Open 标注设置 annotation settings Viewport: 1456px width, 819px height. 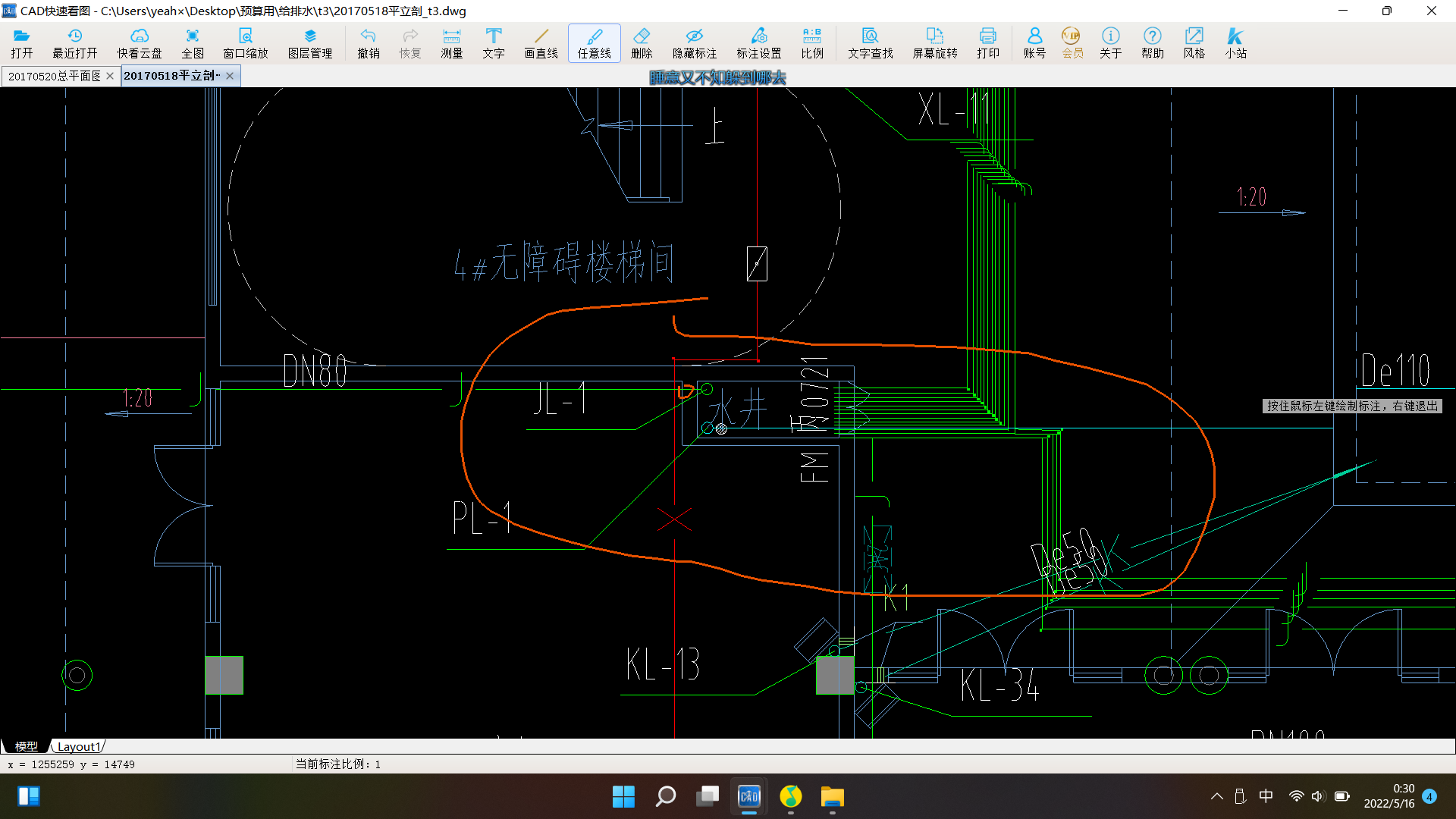(759, 43)
